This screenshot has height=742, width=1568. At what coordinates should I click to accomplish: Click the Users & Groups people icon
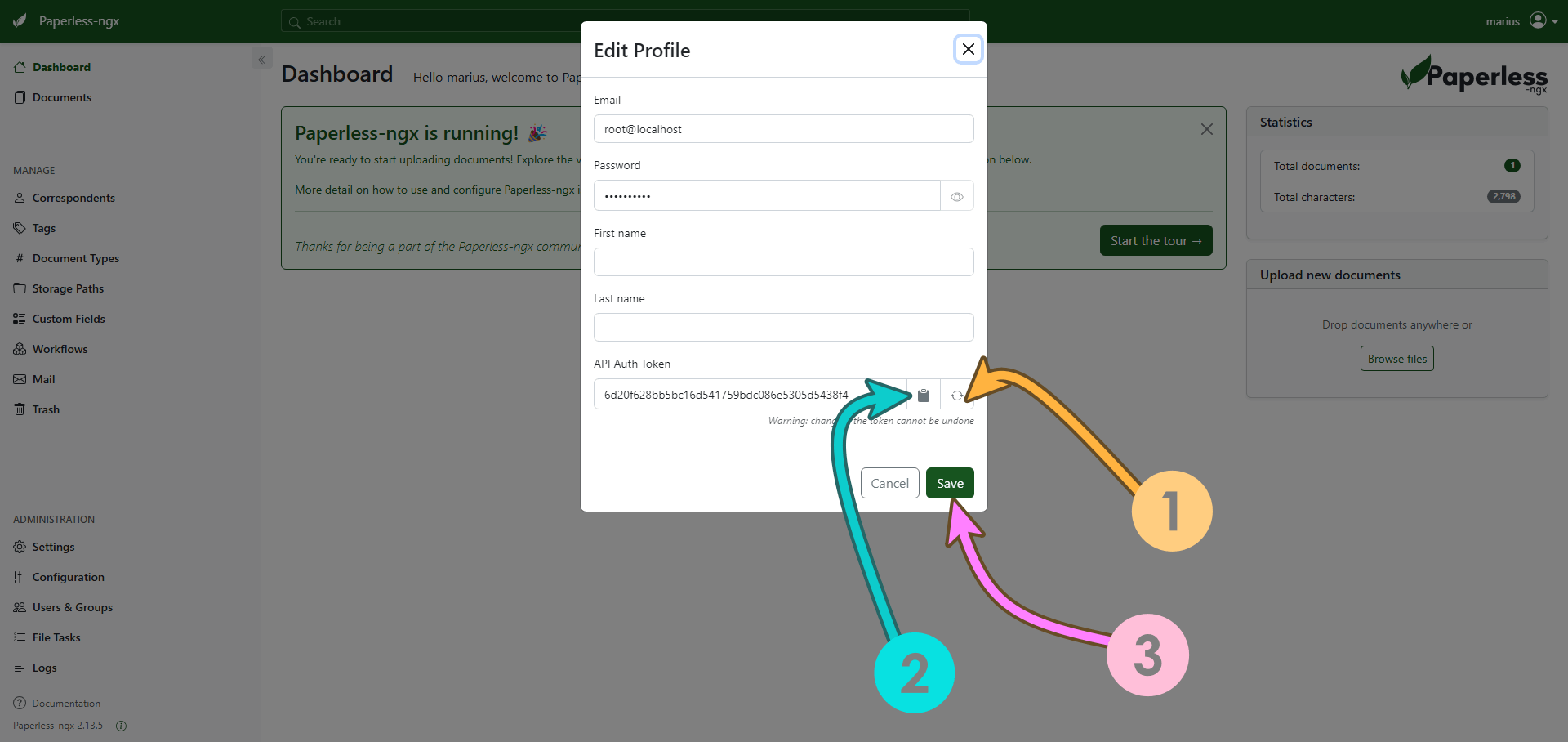(20, 607)
